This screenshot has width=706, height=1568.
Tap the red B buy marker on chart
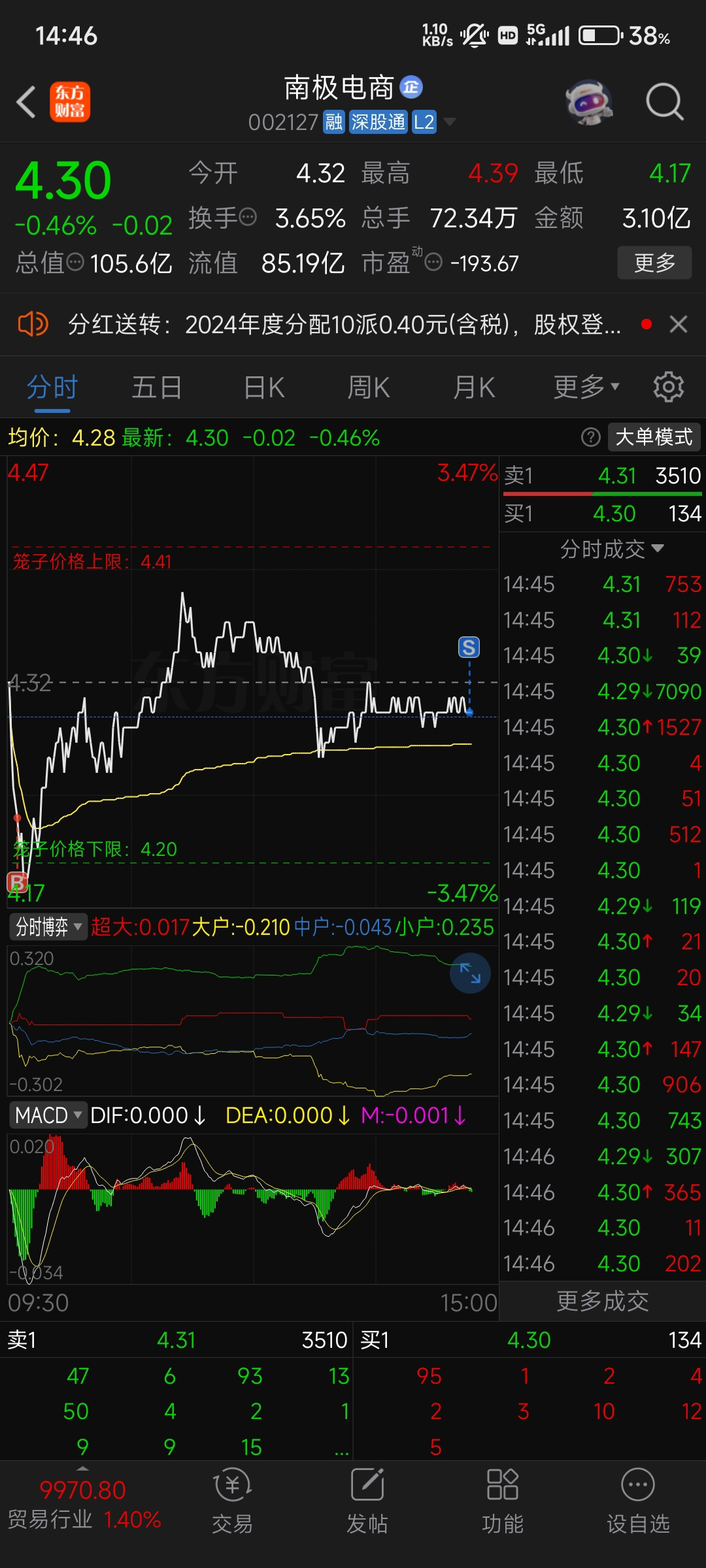(x=16, y=882)
